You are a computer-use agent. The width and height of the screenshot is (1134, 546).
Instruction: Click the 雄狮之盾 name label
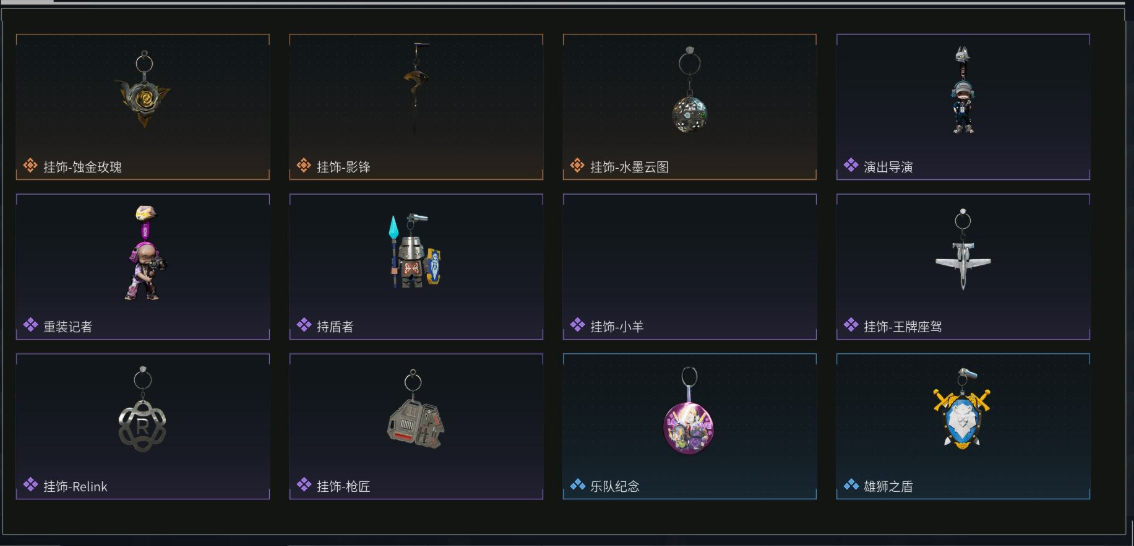[x=888, y=487]
